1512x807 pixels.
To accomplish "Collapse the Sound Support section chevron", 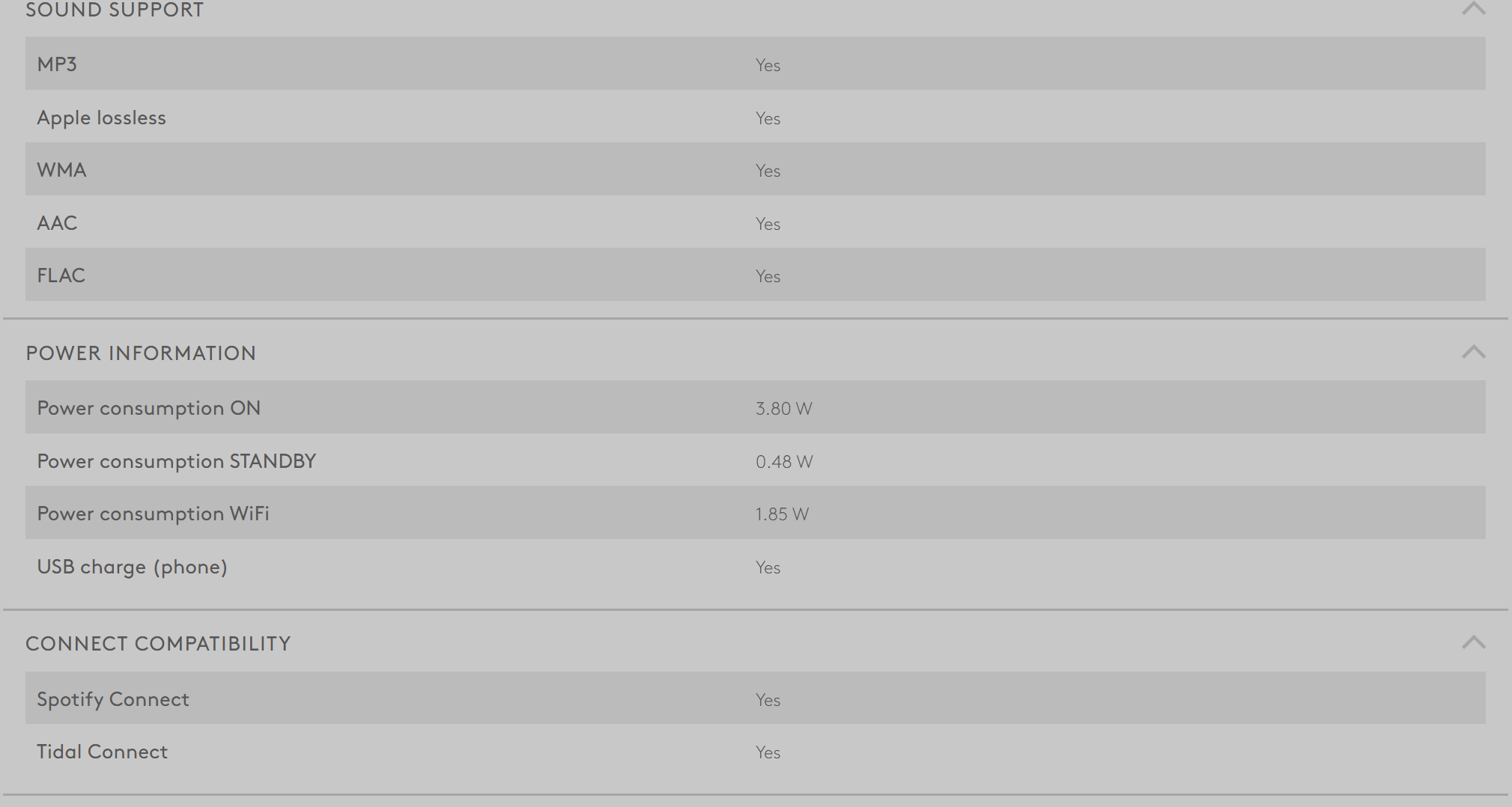I will pyautogui.click(x=1473, y=8).
